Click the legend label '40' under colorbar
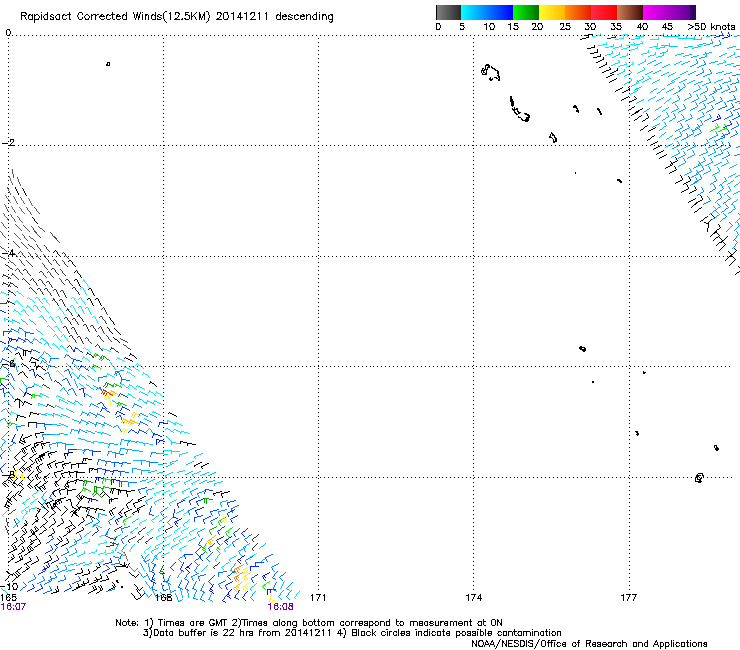 pyautogui.click(x=642, y=27)
